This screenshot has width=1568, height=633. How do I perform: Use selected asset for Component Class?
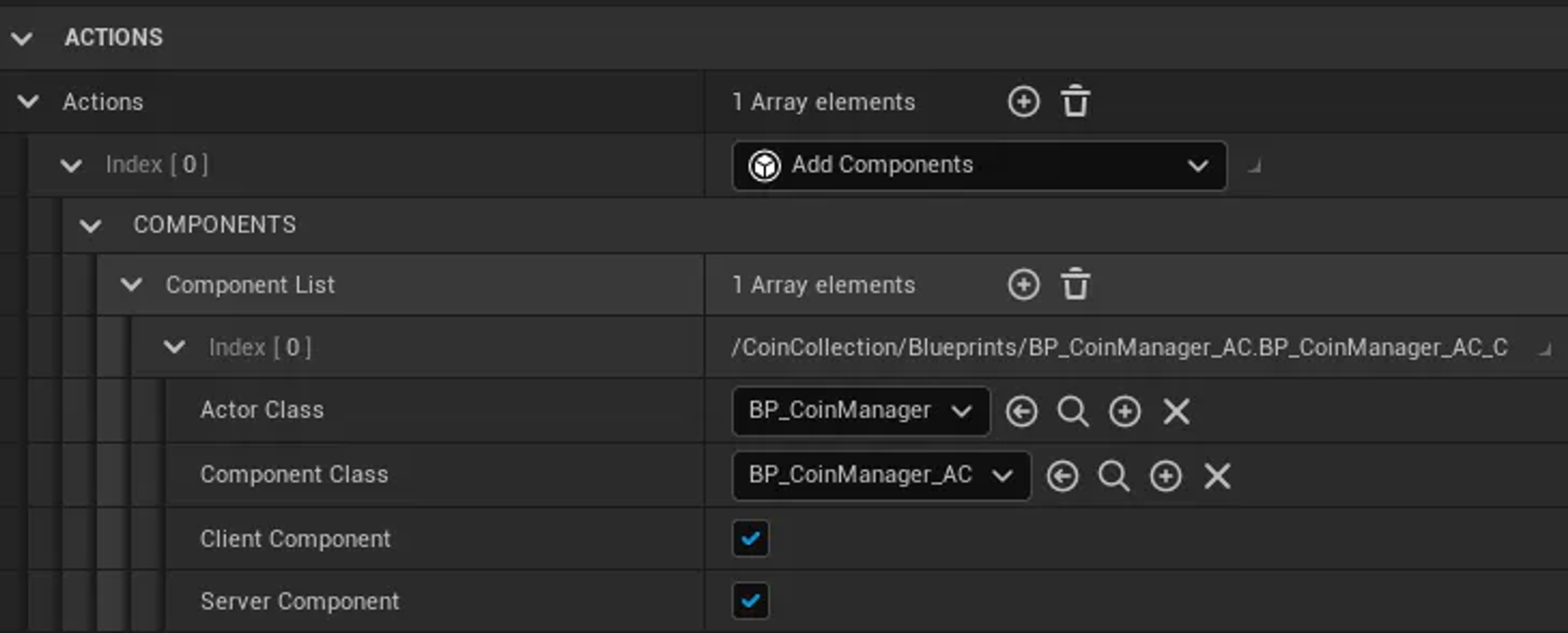tap(1062, 476)
